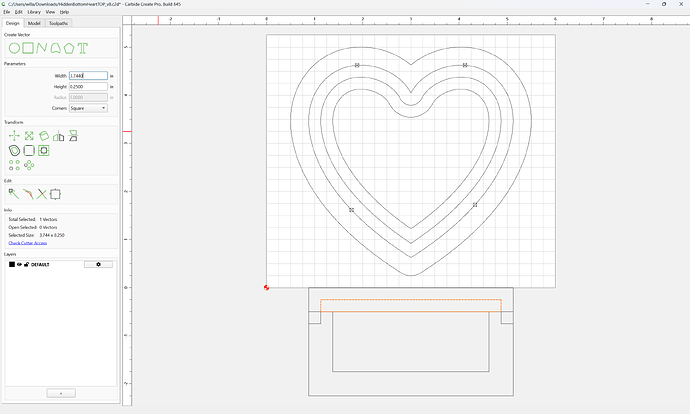Image resolution: width=690 pixels, height=414 pixels.
Task: Open the File menu
Action: point(7,12)
